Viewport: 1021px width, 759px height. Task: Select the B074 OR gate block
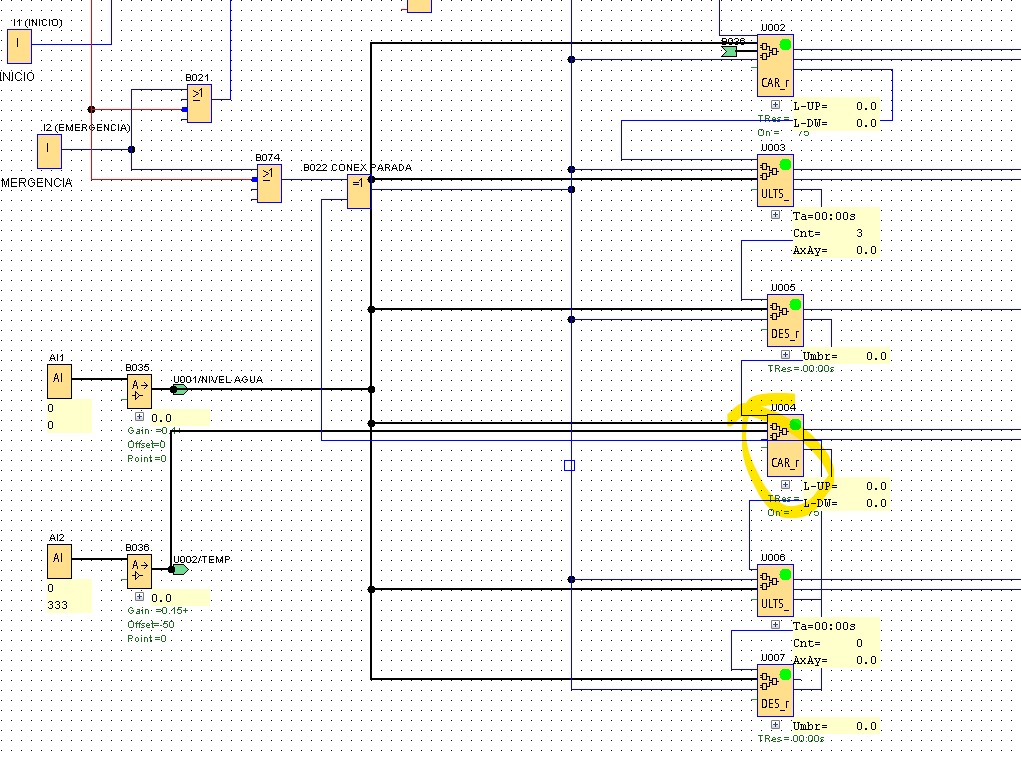(x=268, y=182)
